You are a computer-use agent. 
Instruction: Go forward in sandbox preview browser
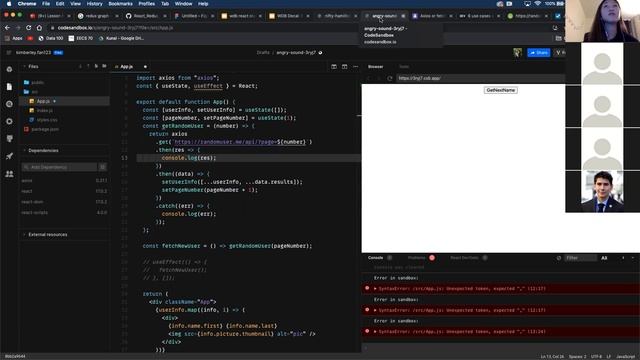[379, 78]
